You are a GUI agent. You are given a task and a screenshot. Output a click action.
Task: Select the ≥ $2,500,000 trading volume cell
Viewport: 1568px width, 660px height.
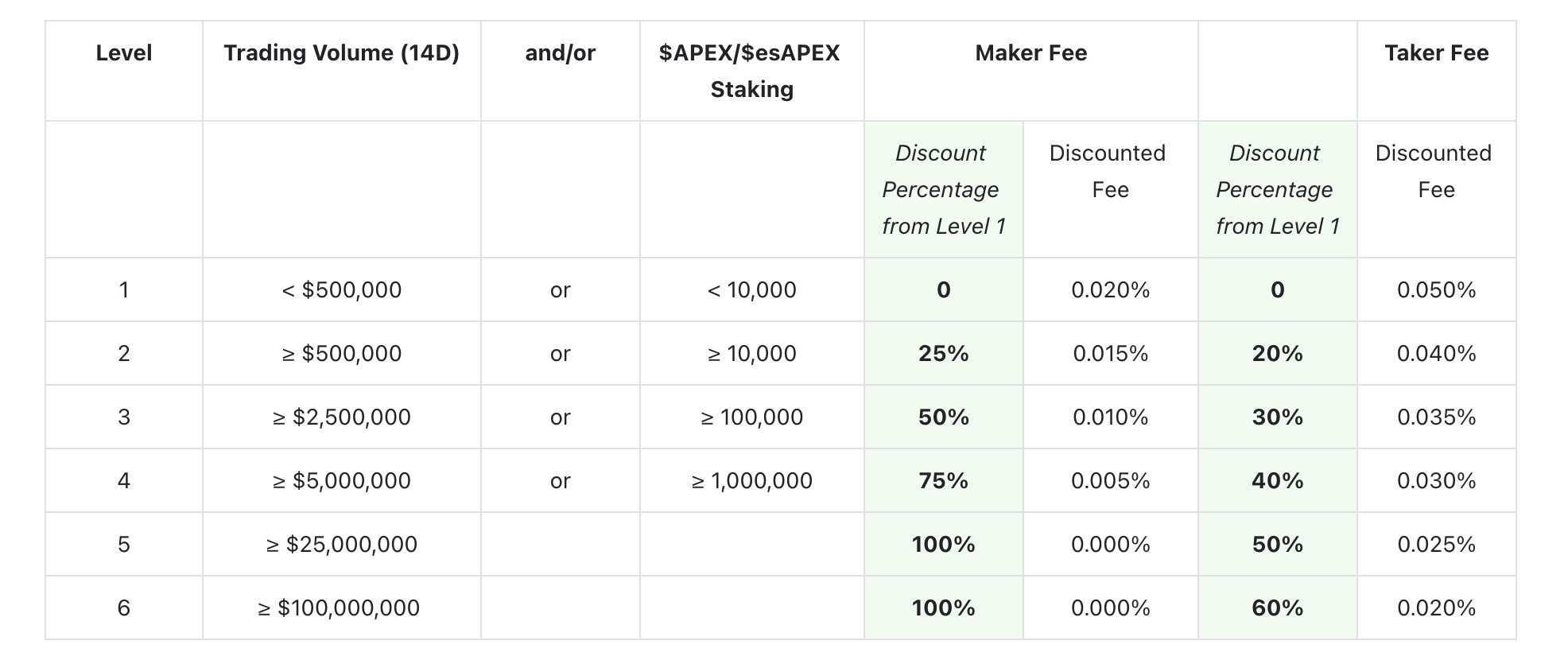pyautogui.click(x=341, y=417)
